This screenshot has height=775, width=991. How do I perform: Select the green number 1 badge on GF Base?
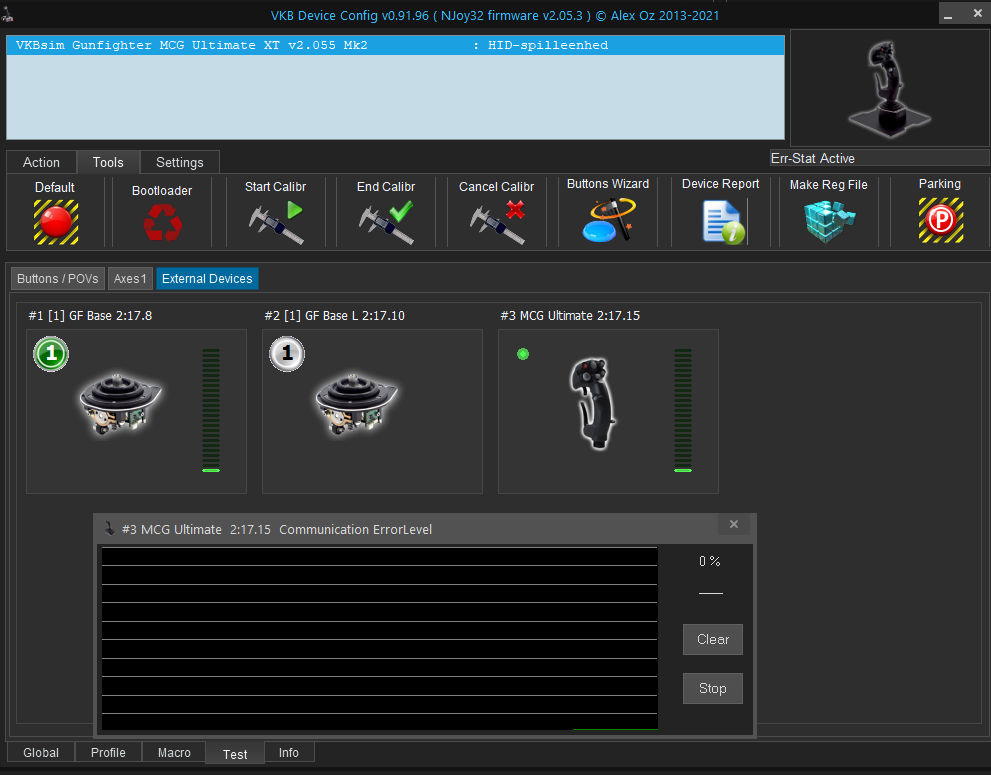(x=51, y=354)
